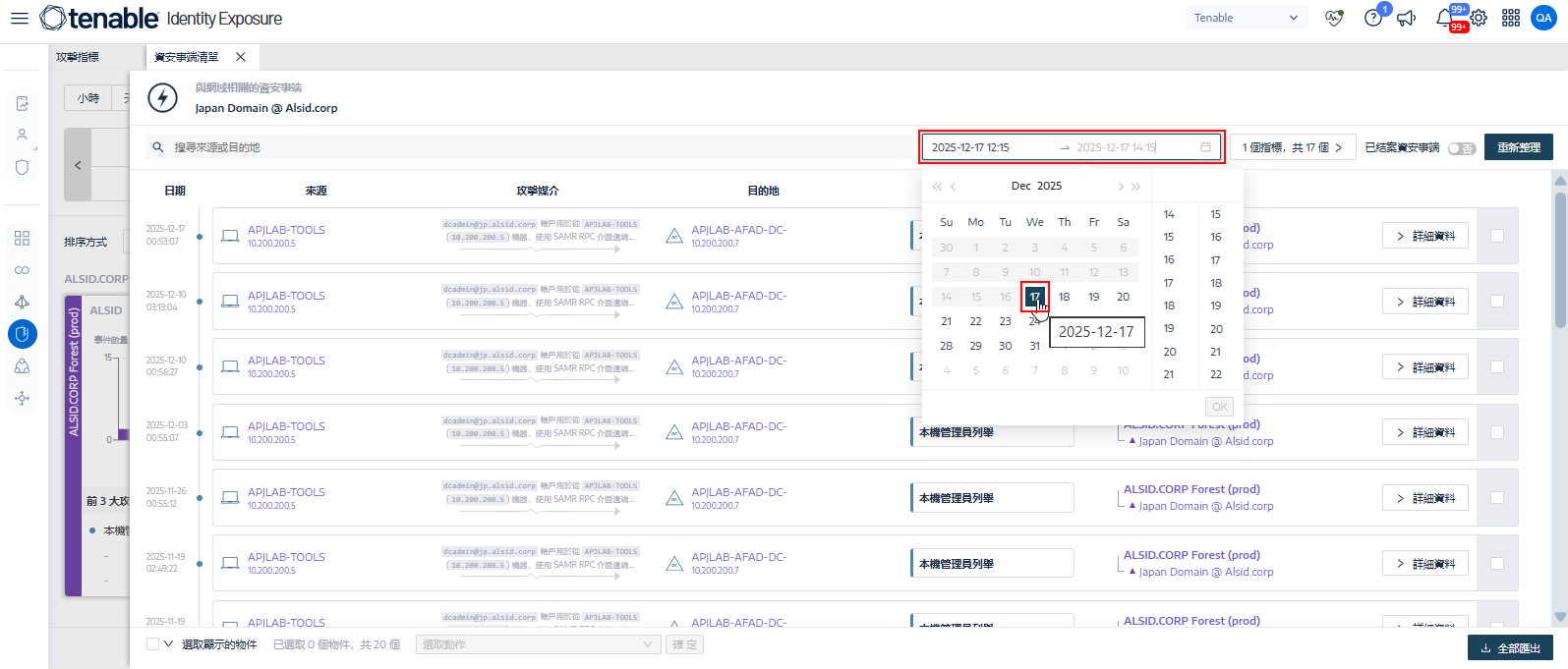Switch to the 攻擊指標 tab
The width and height of the screenshot is (1568, 669).
point(78,57)
